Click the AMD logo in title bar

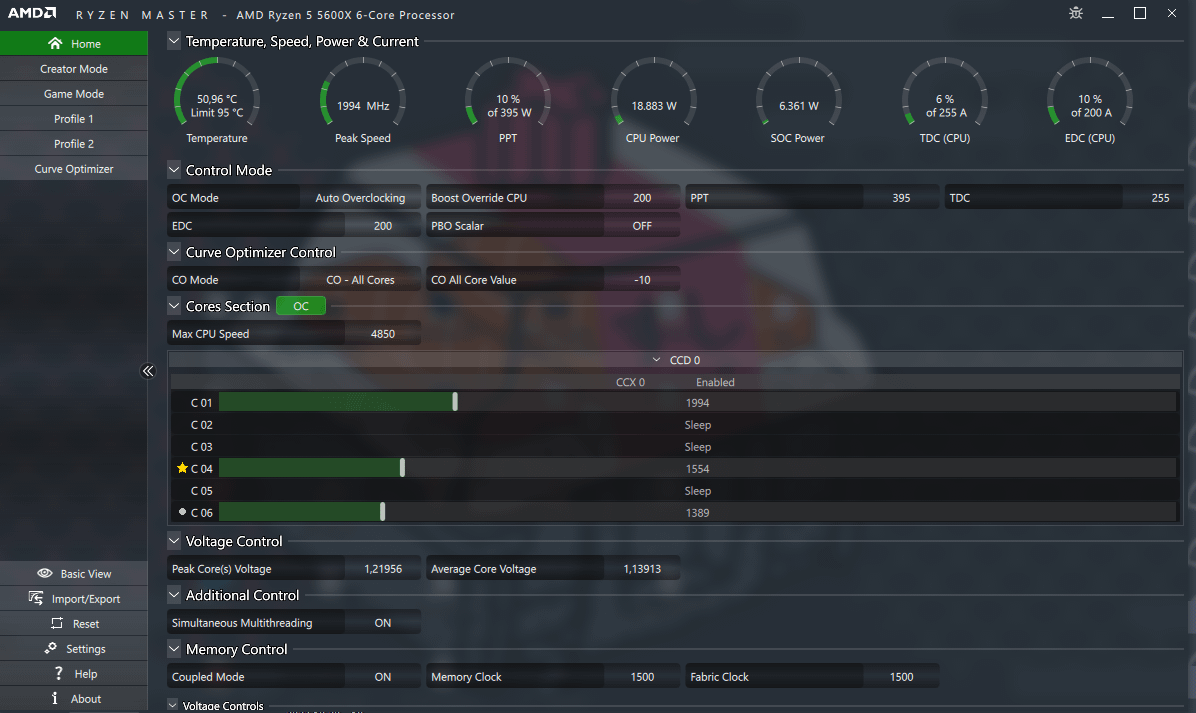pos(32,13)
